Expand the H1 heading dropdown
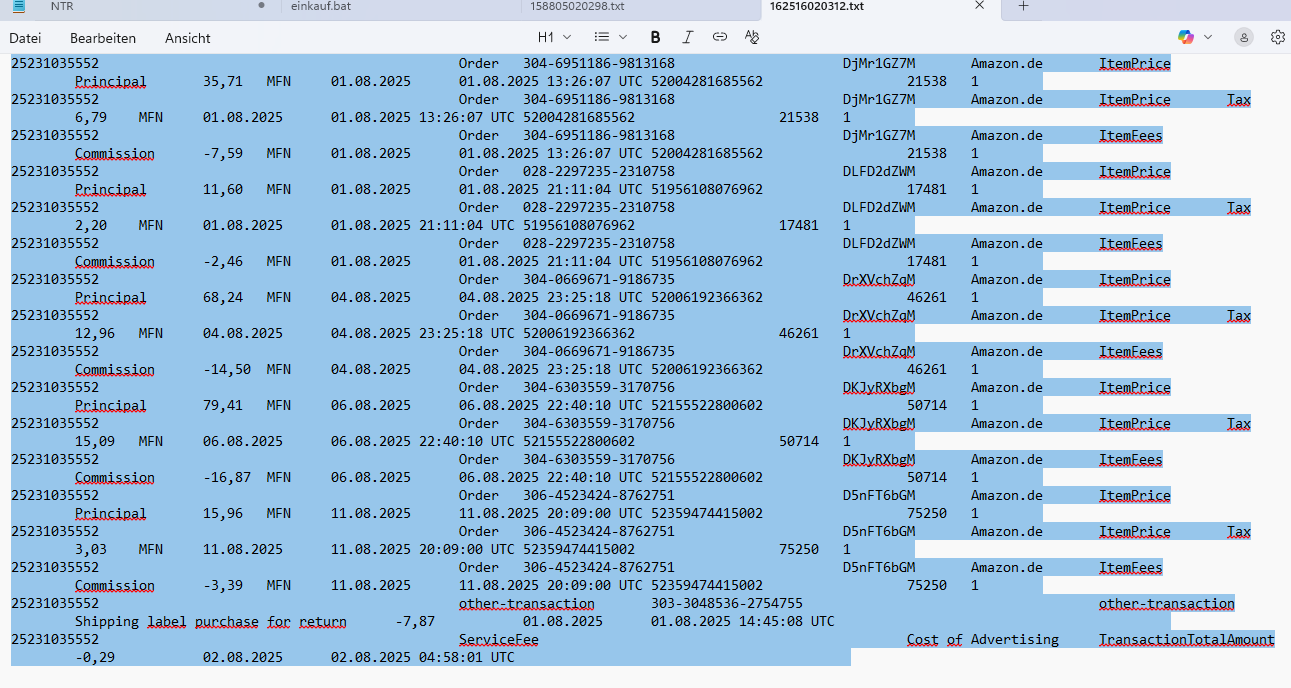This screenshot has width=1291, height=688. coord(552,37)
